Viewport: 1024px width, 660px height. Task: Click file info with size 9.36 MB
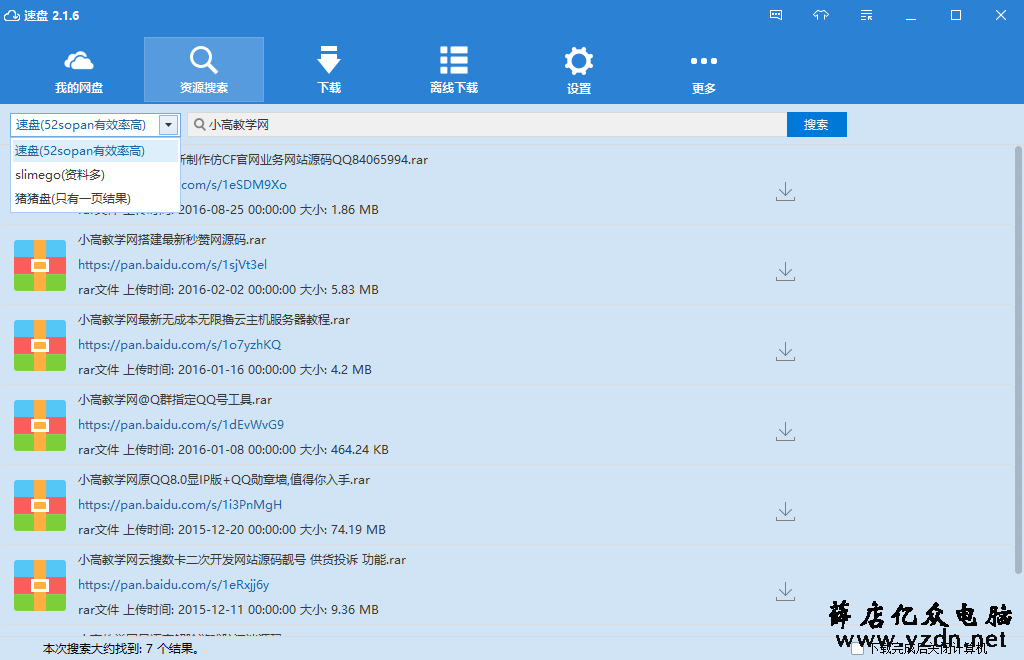(228, 610)
